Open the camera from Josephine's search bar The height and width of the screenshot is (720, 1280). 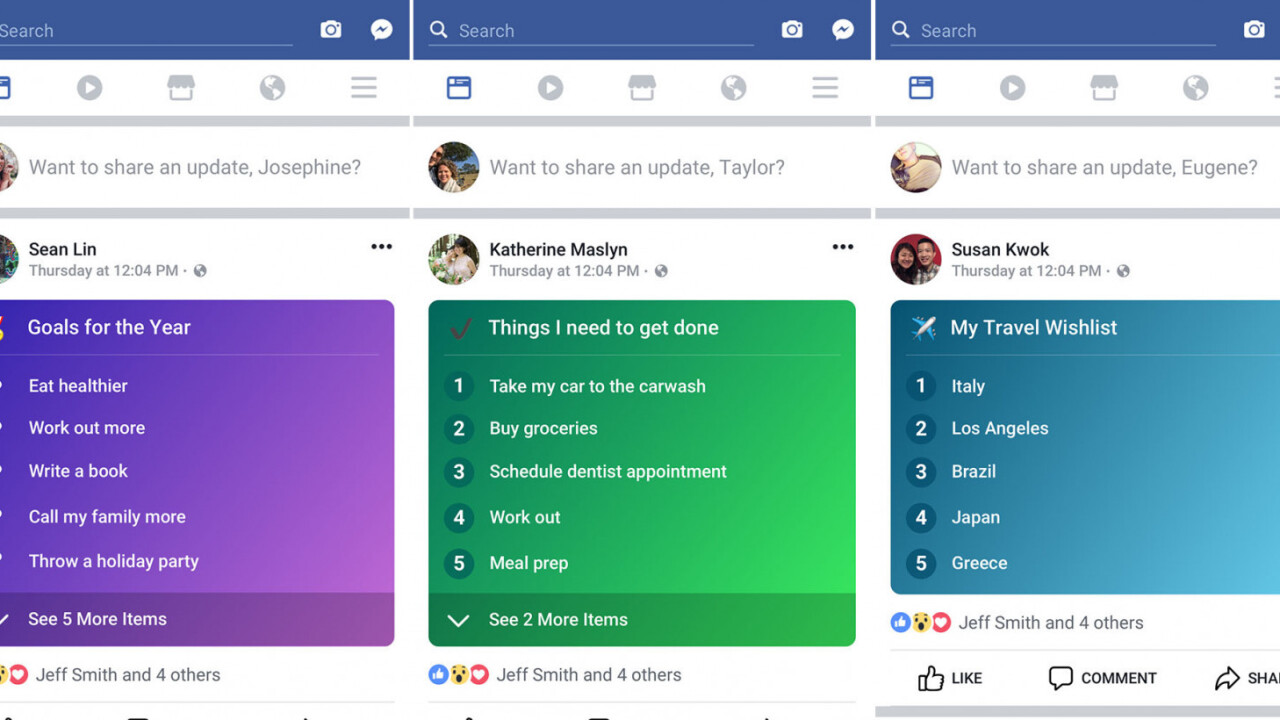coord(331,30)
